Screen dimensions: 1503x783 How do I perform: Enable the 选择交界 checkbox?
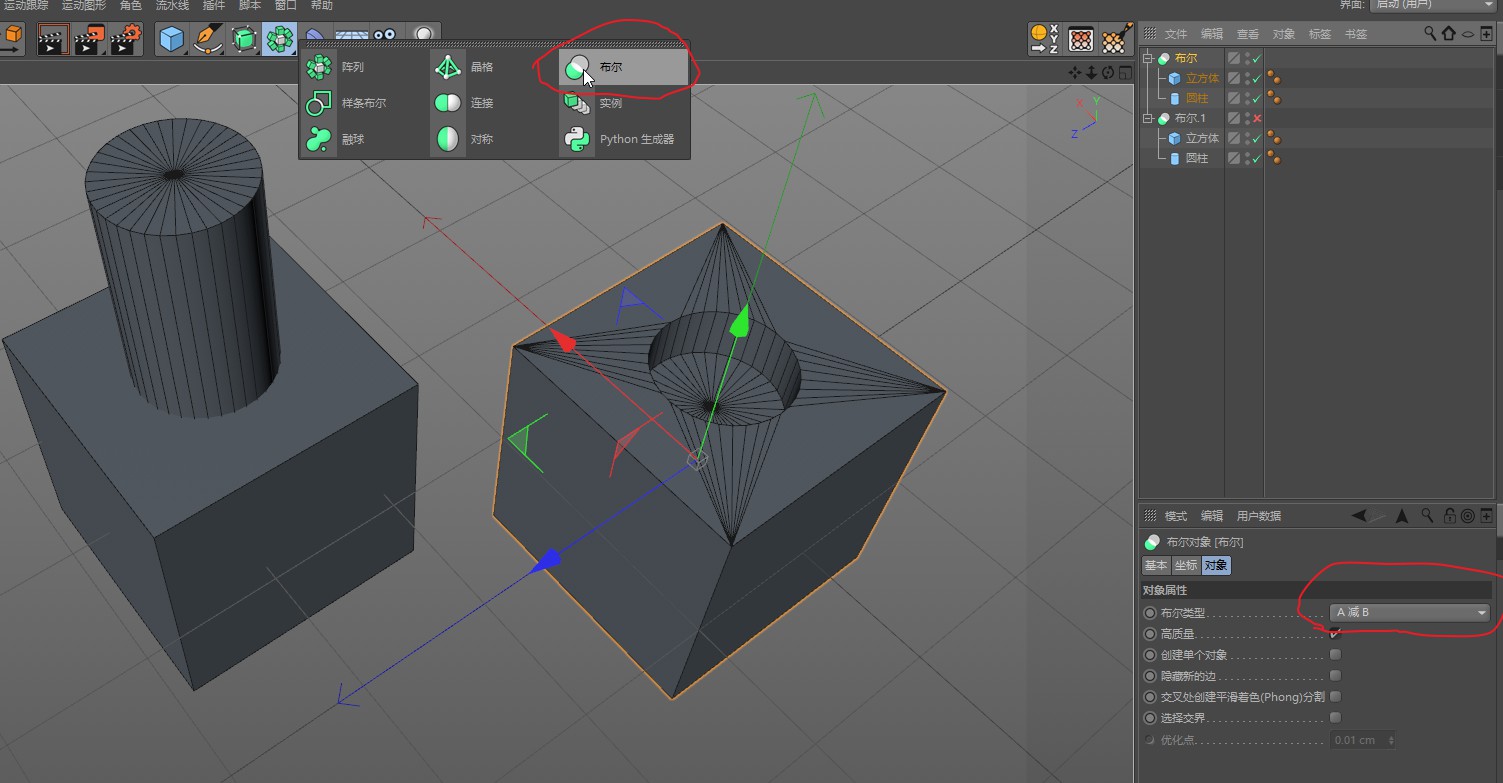click(x=1335, y=718)
